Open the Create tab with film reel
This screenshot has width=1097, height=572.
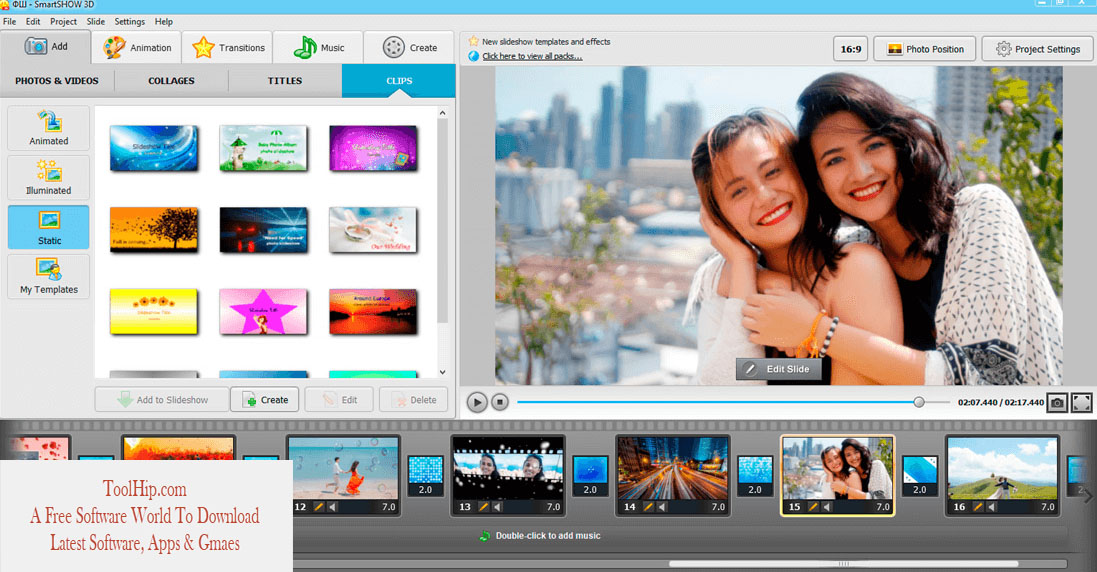[x=410, y=48]
